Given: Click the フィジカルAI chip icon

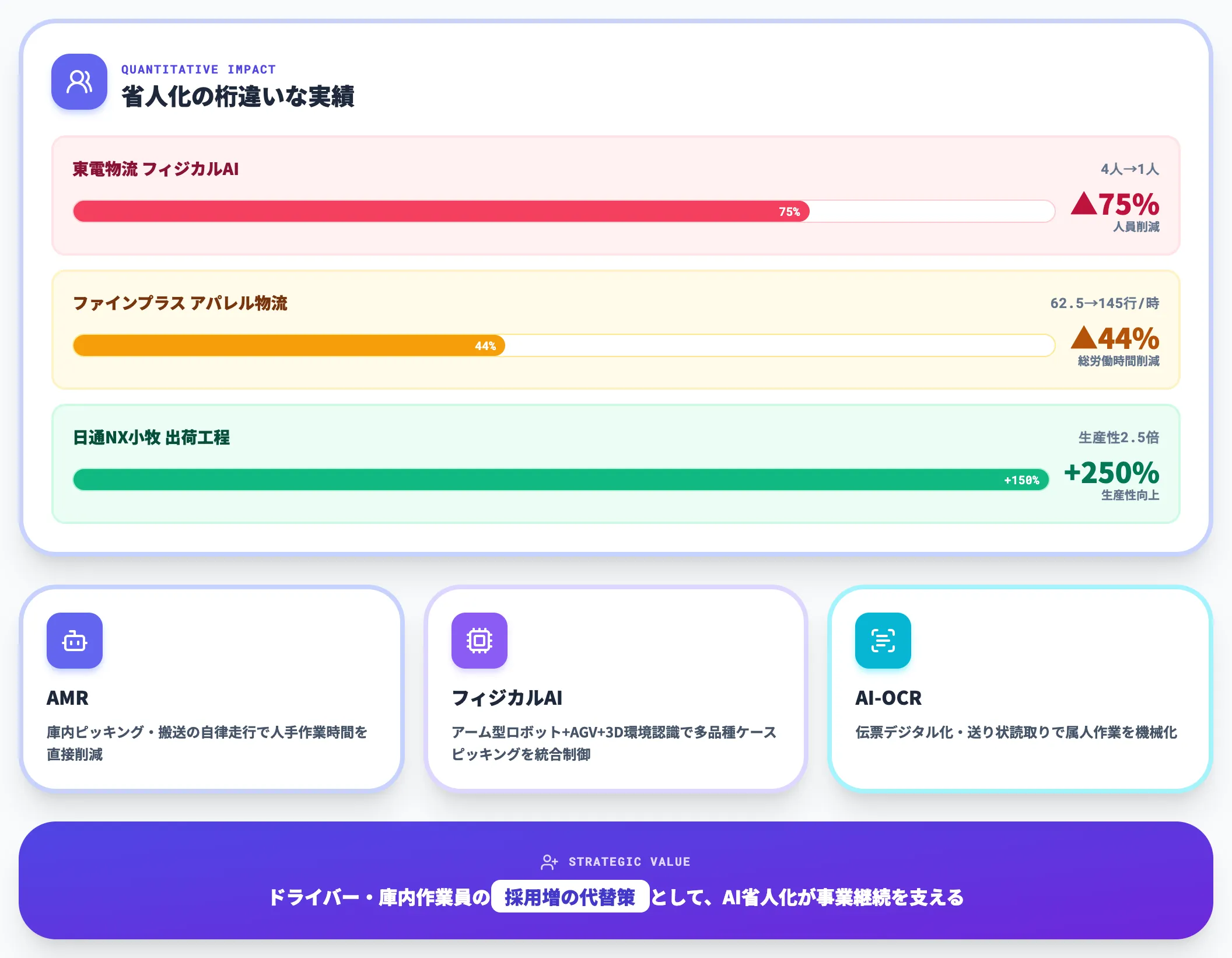Looking at the screenshot, I should (480, 641).
